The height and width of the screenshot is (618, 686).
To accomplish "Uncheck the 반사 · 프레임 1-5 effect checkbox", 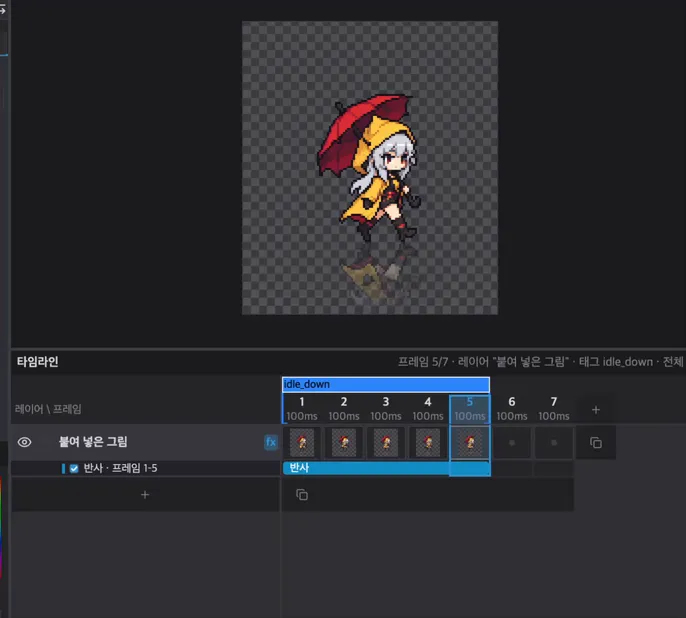I will pyautogui.click(x=74, y=468).
